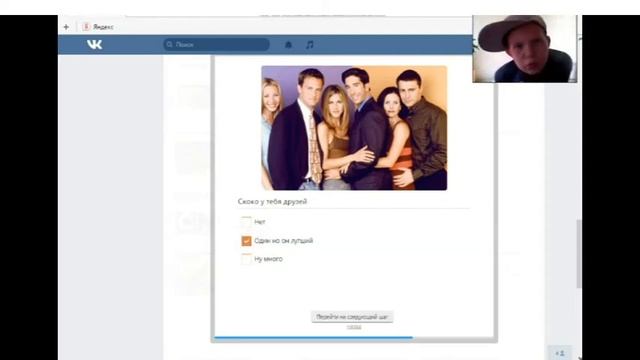Click the webcam overlay video
The height and width of the screenshot is (360, 640).
[x=524, y=49]
